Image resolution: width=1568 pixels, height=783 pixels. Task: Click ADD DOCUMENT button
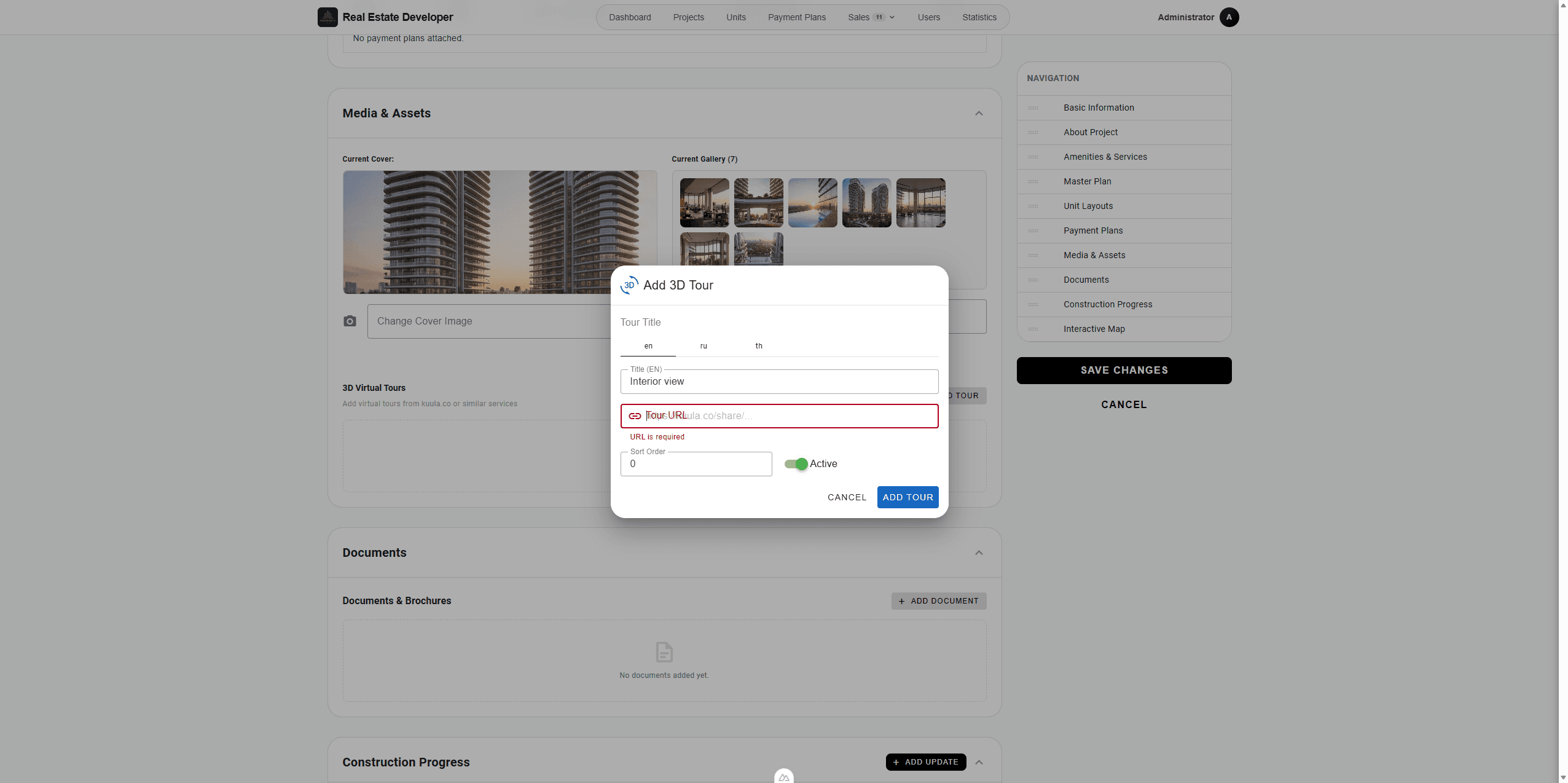point(938,601)
